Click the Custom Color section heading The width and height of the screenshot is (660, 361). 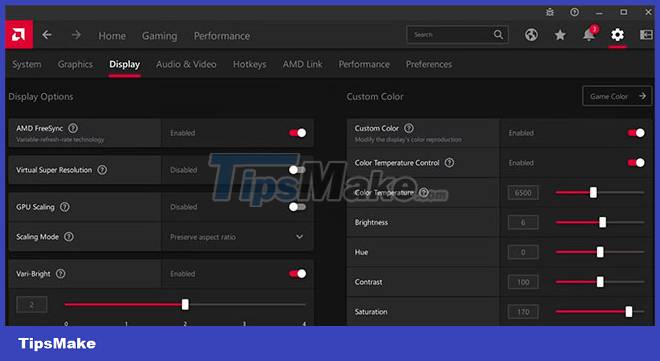pos(375,96)
